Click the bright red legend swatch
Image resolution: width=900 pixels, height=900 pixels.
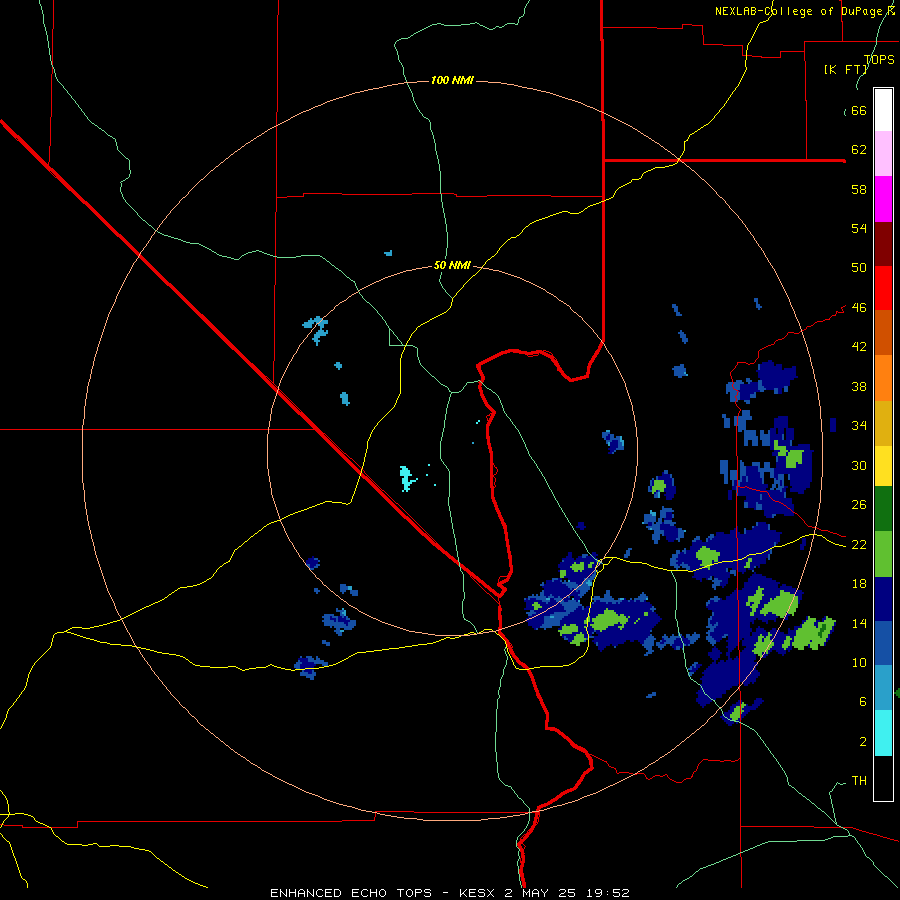[883, 288]
